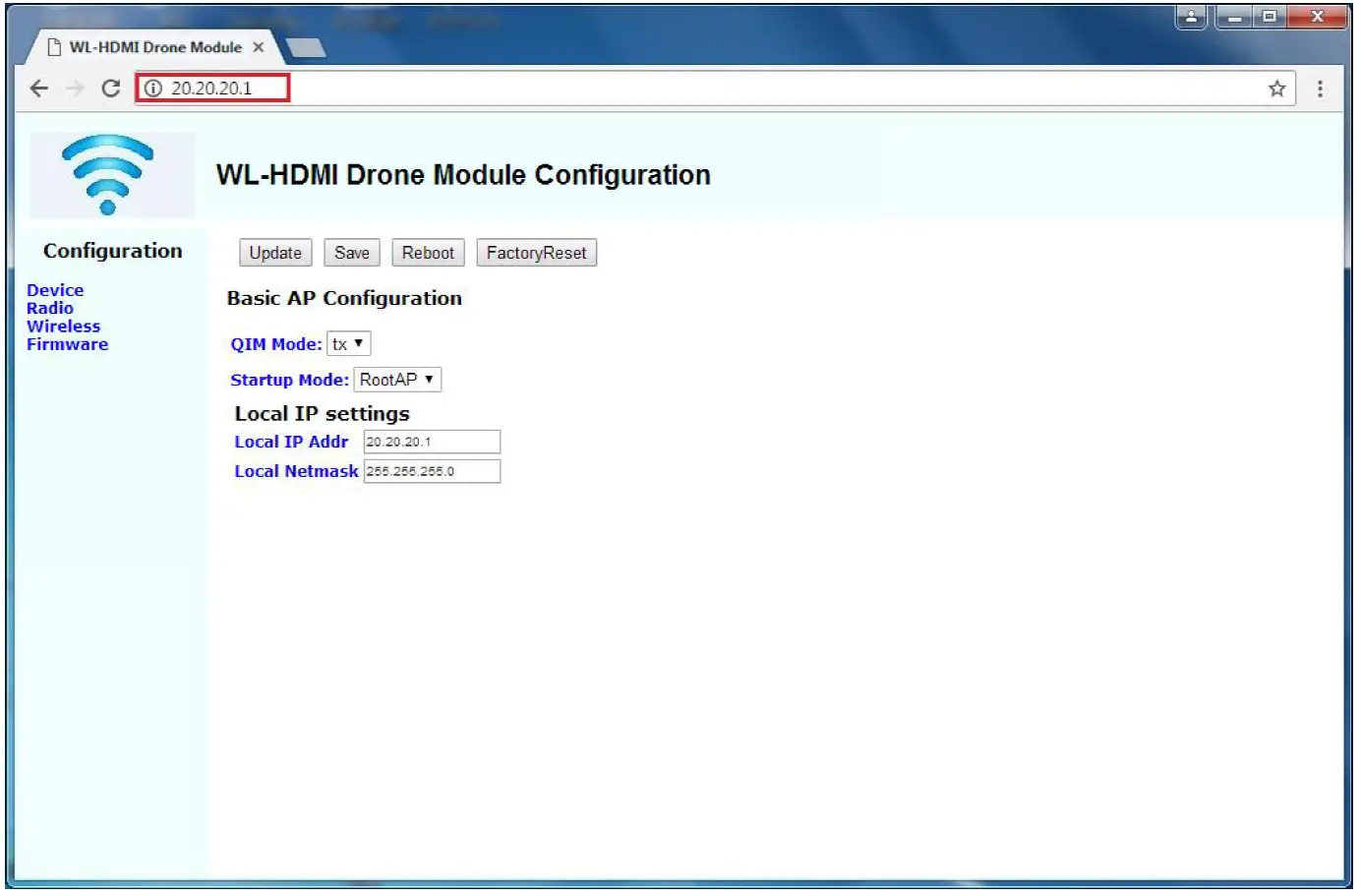1361x896 pixels.
Task: Click the Local IP Addr input field
Action: [x=432, y=442]
